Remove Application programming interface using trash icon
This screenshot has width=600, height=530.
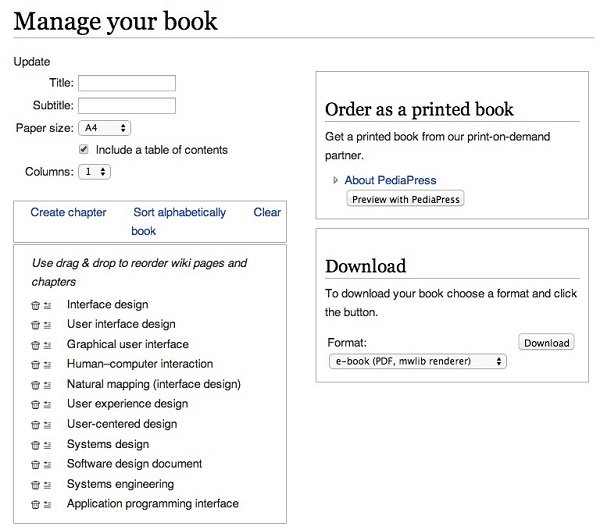point(35,504)
